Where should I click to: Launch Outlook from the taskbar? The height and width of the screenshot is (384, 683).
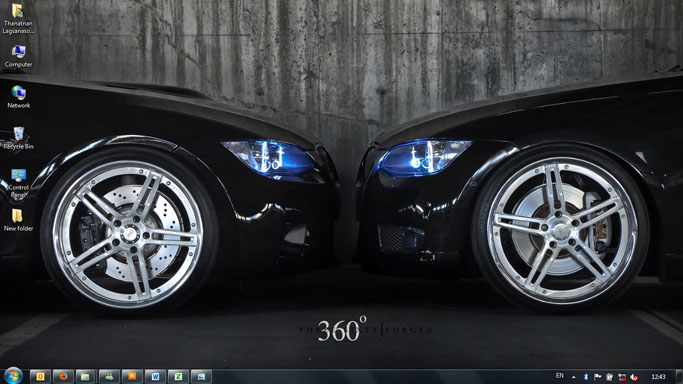pyautogui.click(x=40, y=376)
